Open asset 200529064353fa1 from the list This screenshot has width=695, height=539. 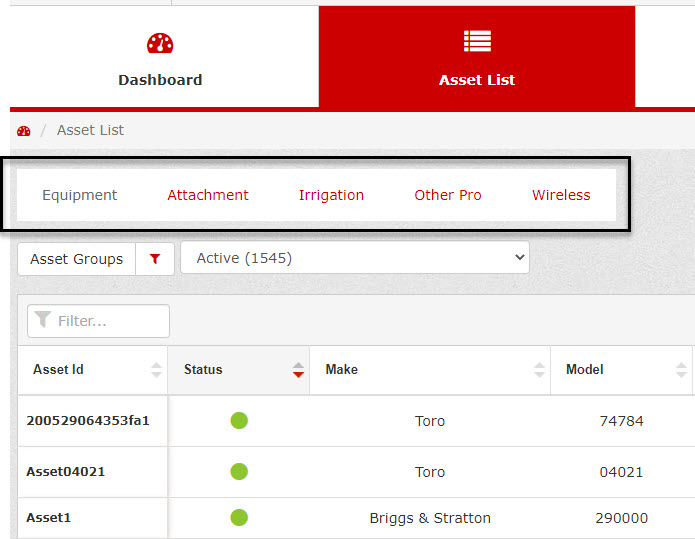pyautogui.click(x=88, y=421)
